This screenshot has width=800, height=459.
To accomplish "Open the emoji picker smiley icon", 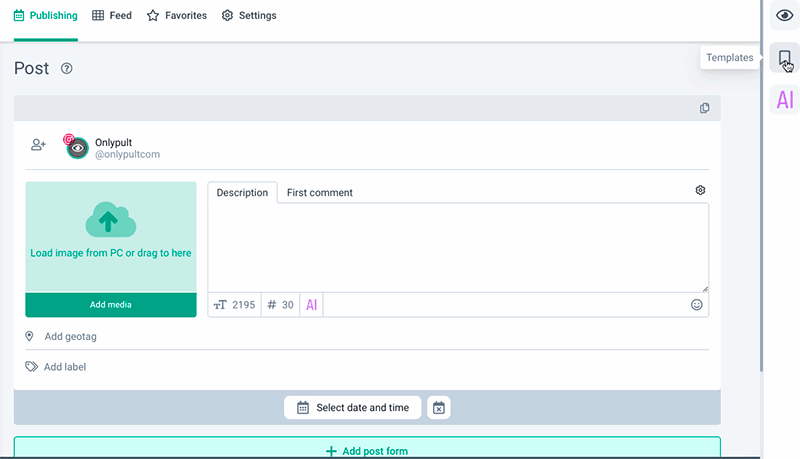I will coord(697,305).
